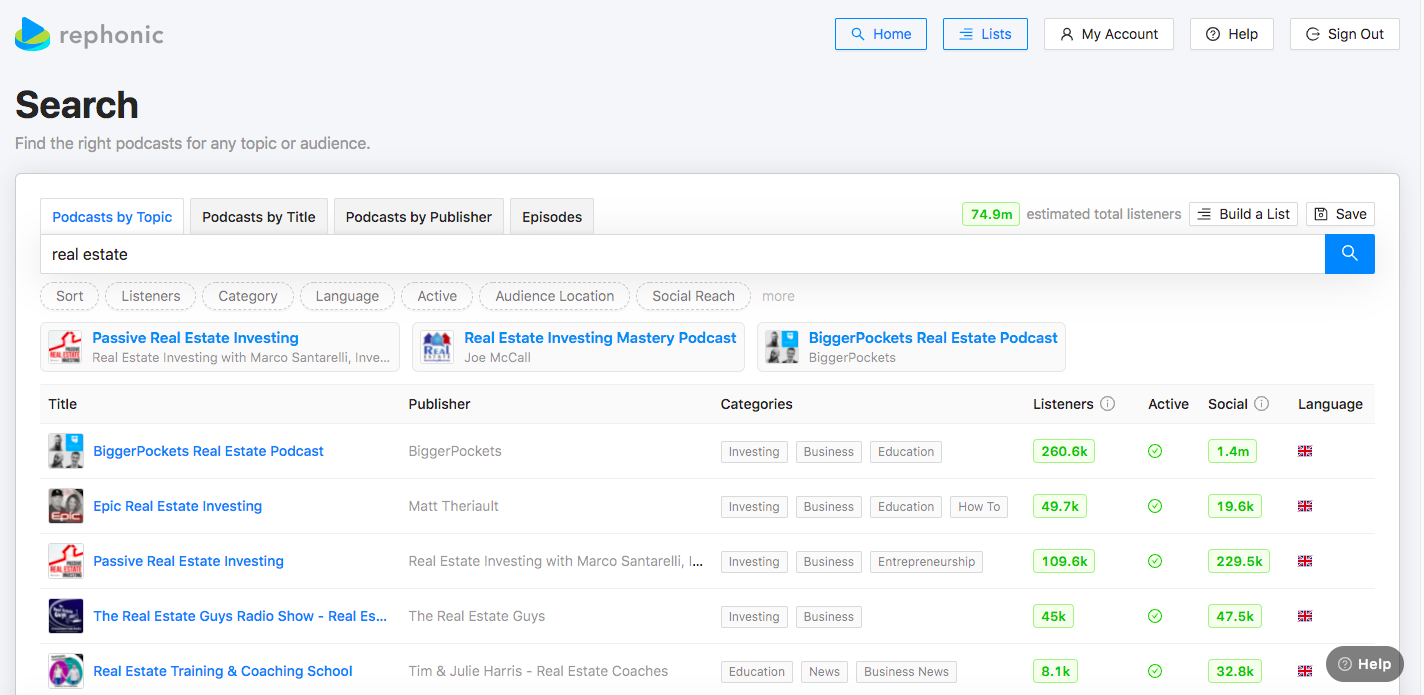Click the Build a List button
1424x695 pixels.
(x=1243, y=214)
